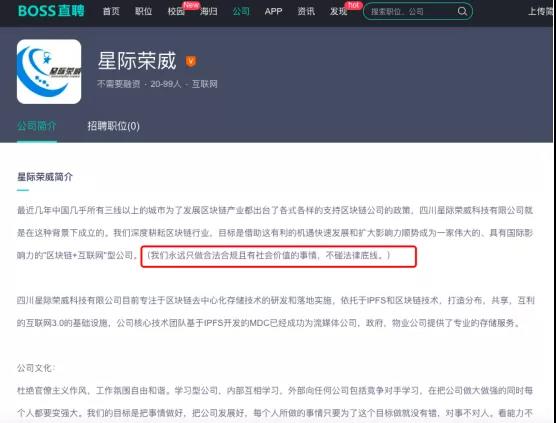Click the orange verified badge icon

pyautogui.click(x=191, y=61)
